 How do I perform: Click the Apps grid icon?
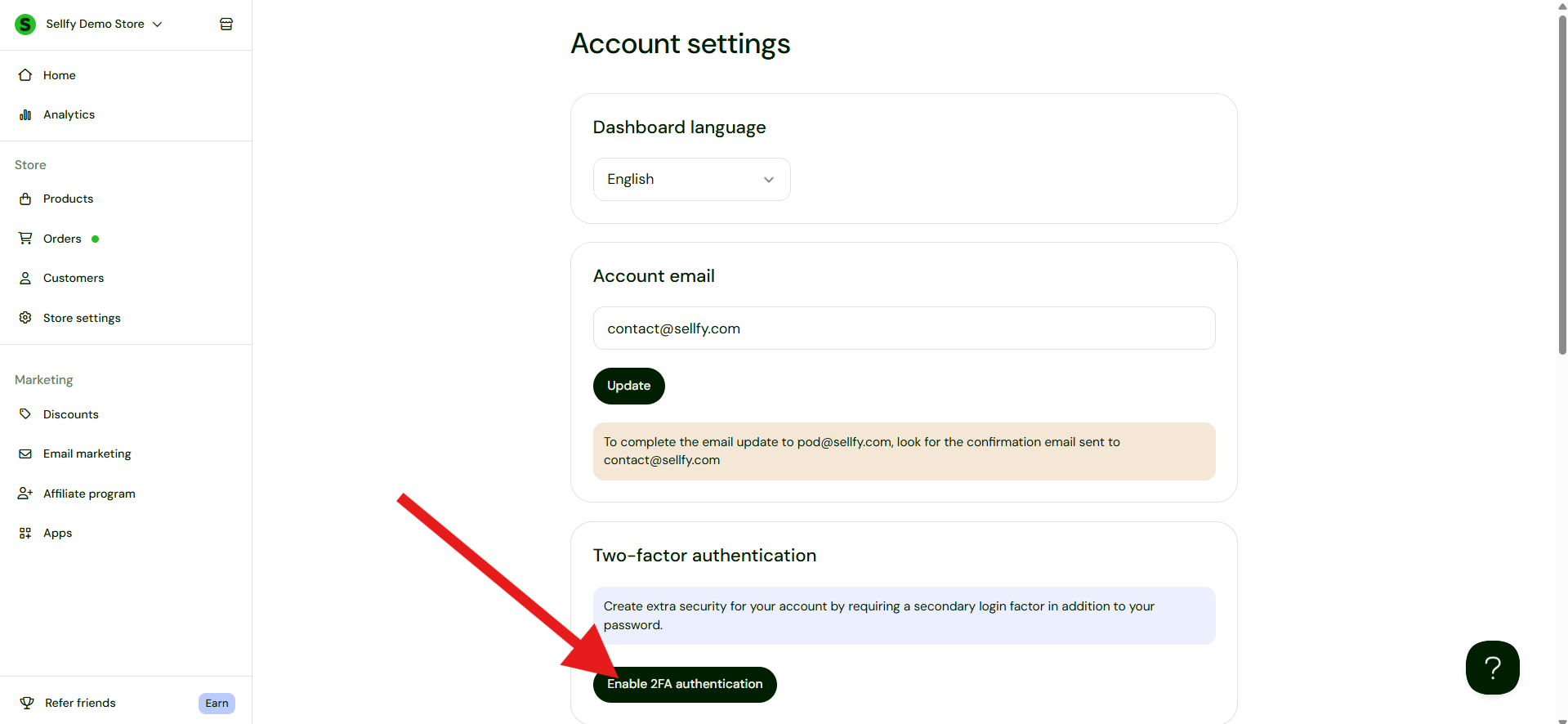tap(25, 534)
